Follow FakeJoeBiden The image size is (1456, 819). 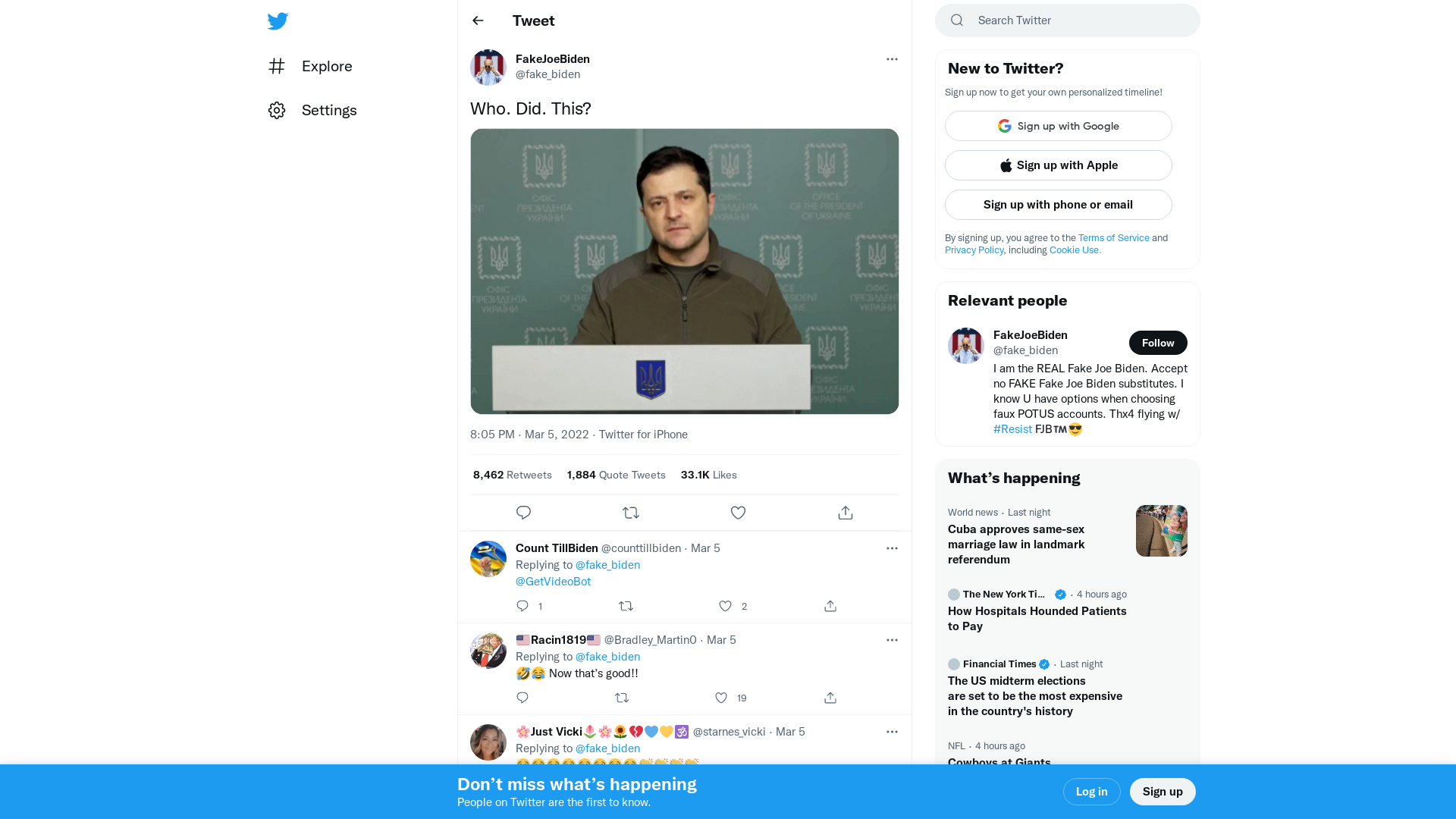[1158, 343]
